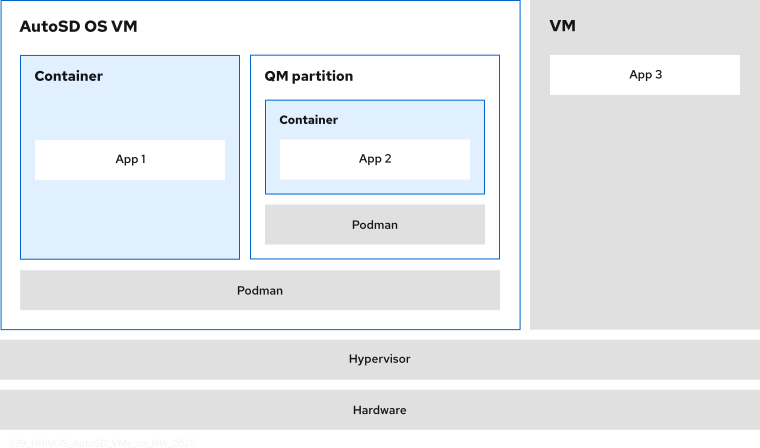The width and height of the screenshot is (760, 448).
Task: Click the faint watermark text below Hardware
Action: pyautogui.click(x=100, y=441)
